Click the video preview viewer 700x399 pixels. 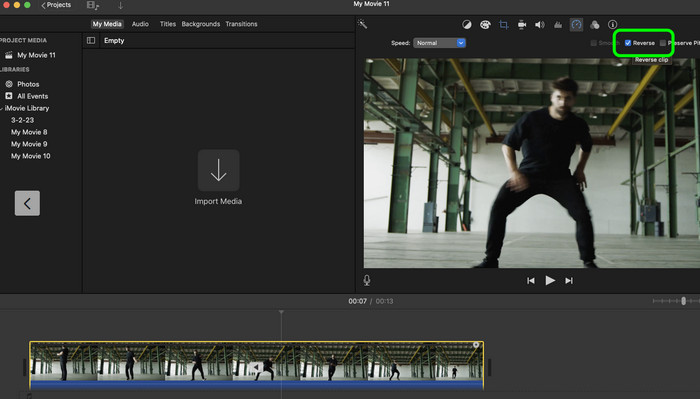pyautogui.click(x=532, y=163)
